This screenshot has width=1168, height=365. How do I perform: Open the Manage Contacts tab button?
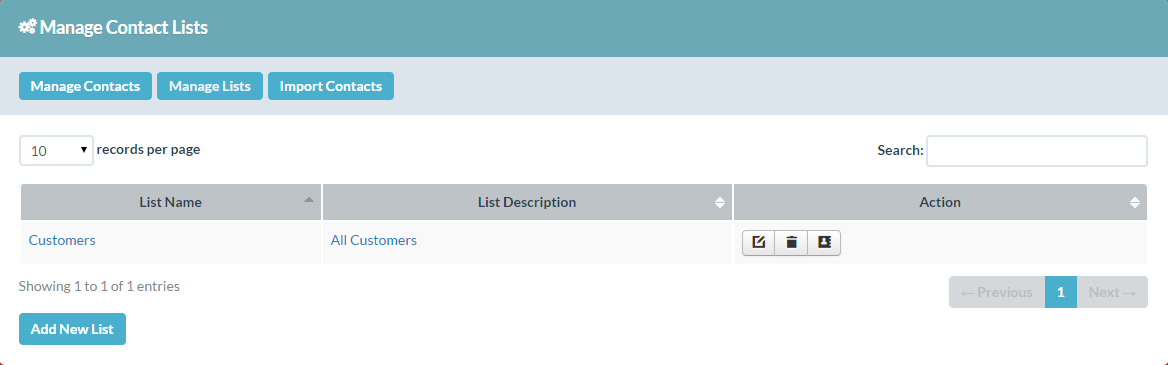click(x=85, y=86)
